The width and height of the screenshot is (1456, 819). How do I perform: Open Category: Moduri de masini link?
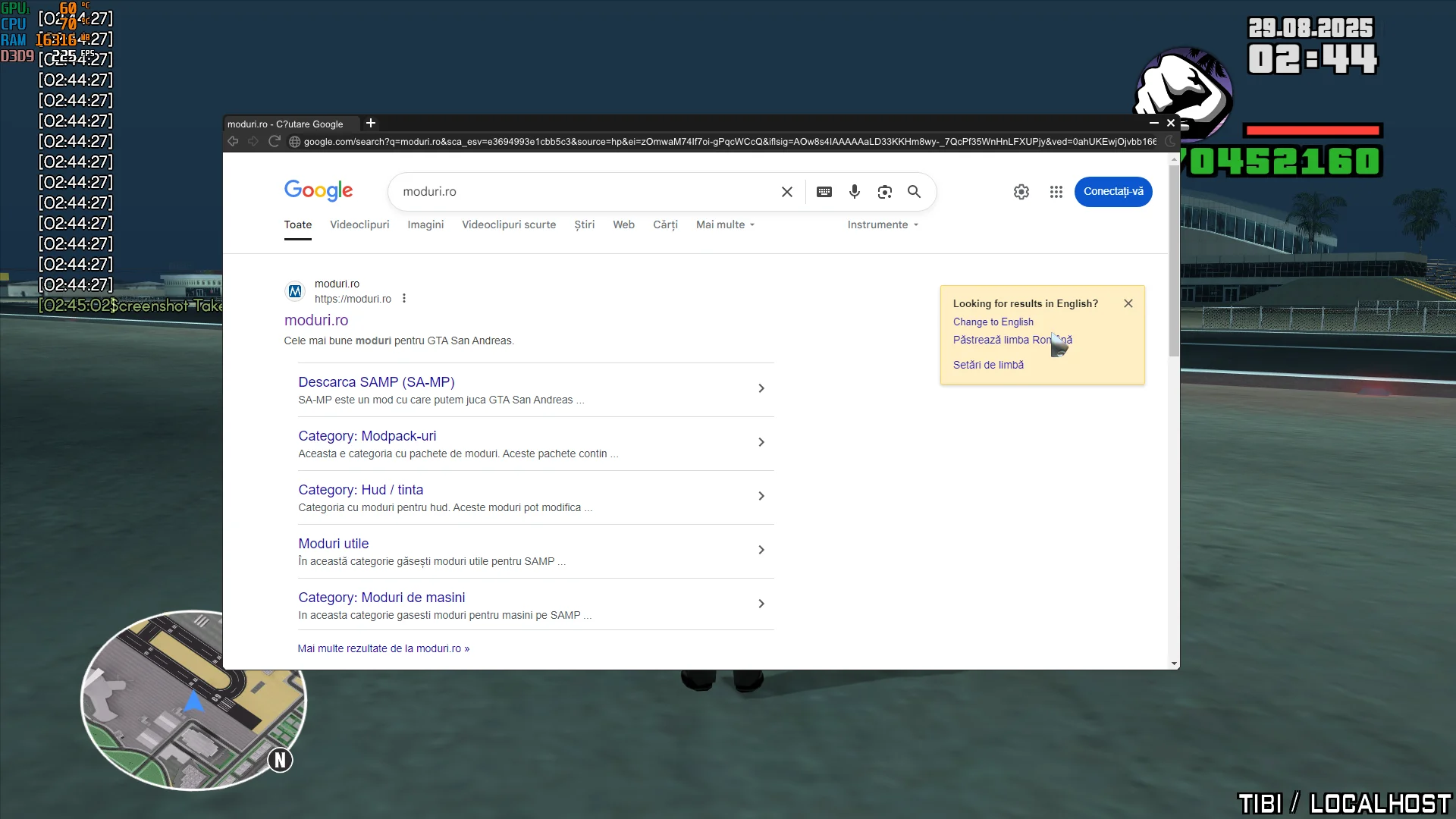(x=381, y=598)
